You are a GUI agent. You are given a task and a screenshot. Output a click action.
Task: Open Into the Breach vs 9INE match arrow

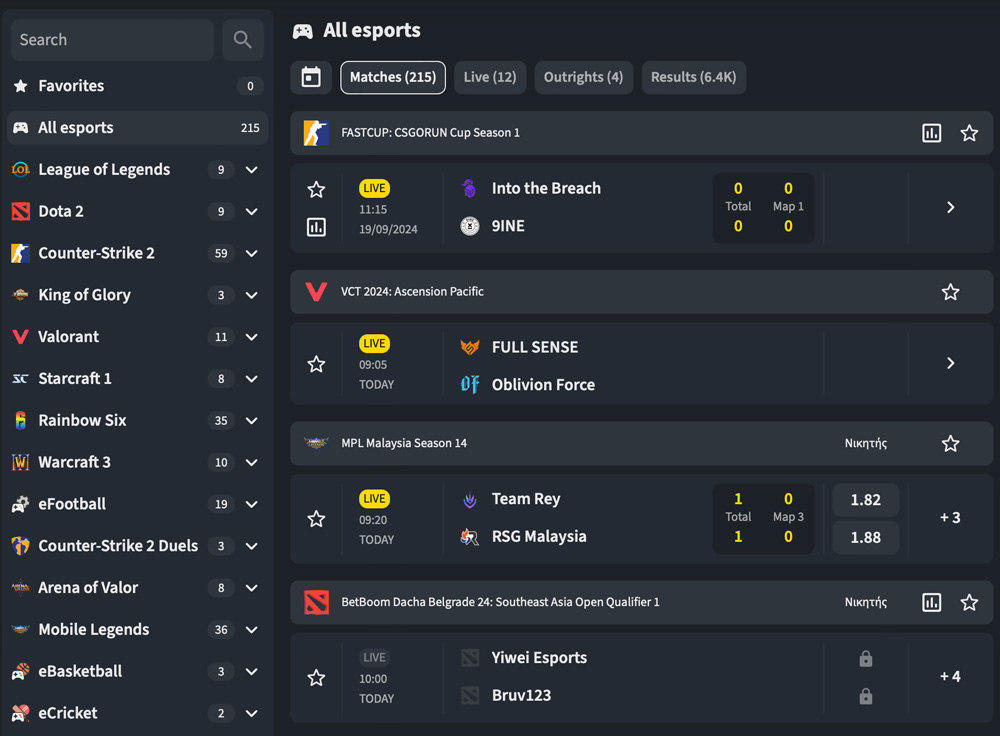tap(950, 208)
